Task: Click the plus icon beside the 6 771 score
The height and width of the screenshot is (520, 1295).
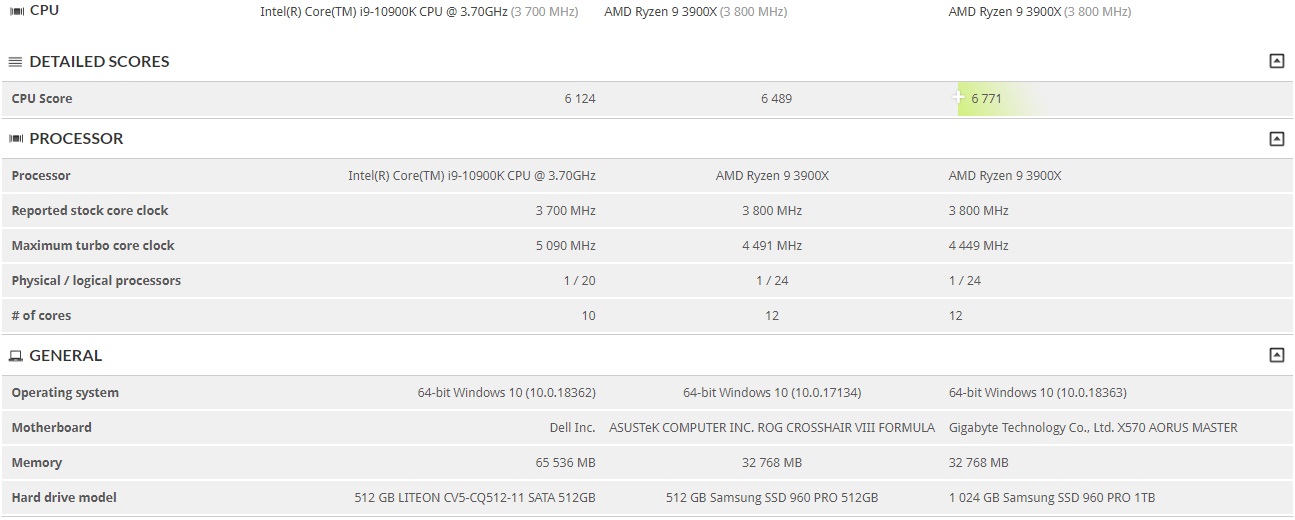Action: 958,98
